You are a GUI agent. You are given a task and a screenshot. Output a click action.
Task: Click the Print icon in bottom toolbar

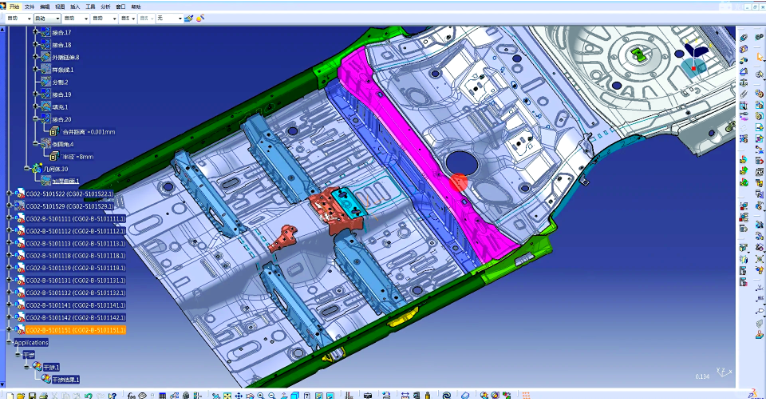(x=43, y=396)
